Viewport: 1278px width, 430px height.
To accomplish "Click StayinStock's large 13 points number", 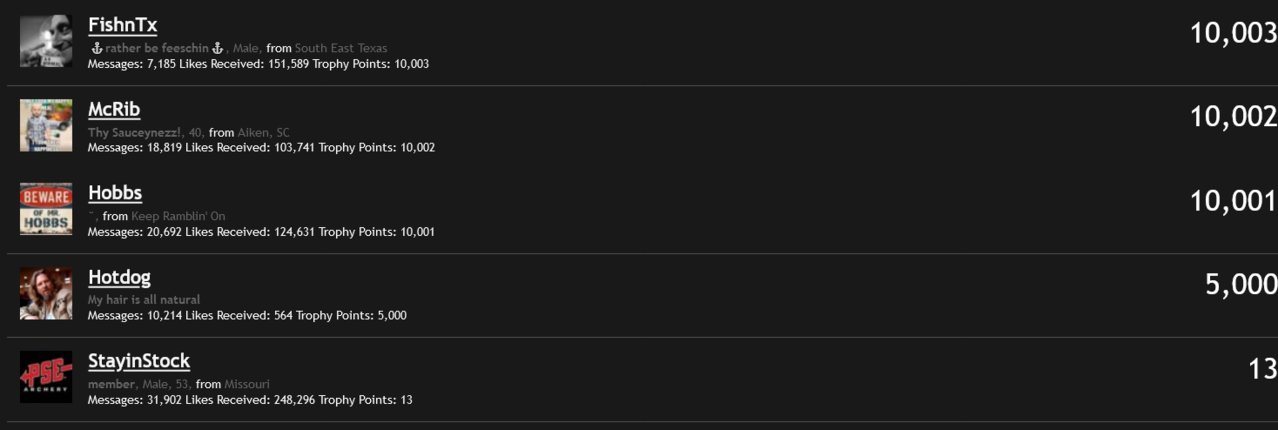I will click(x=1263, y=369).
